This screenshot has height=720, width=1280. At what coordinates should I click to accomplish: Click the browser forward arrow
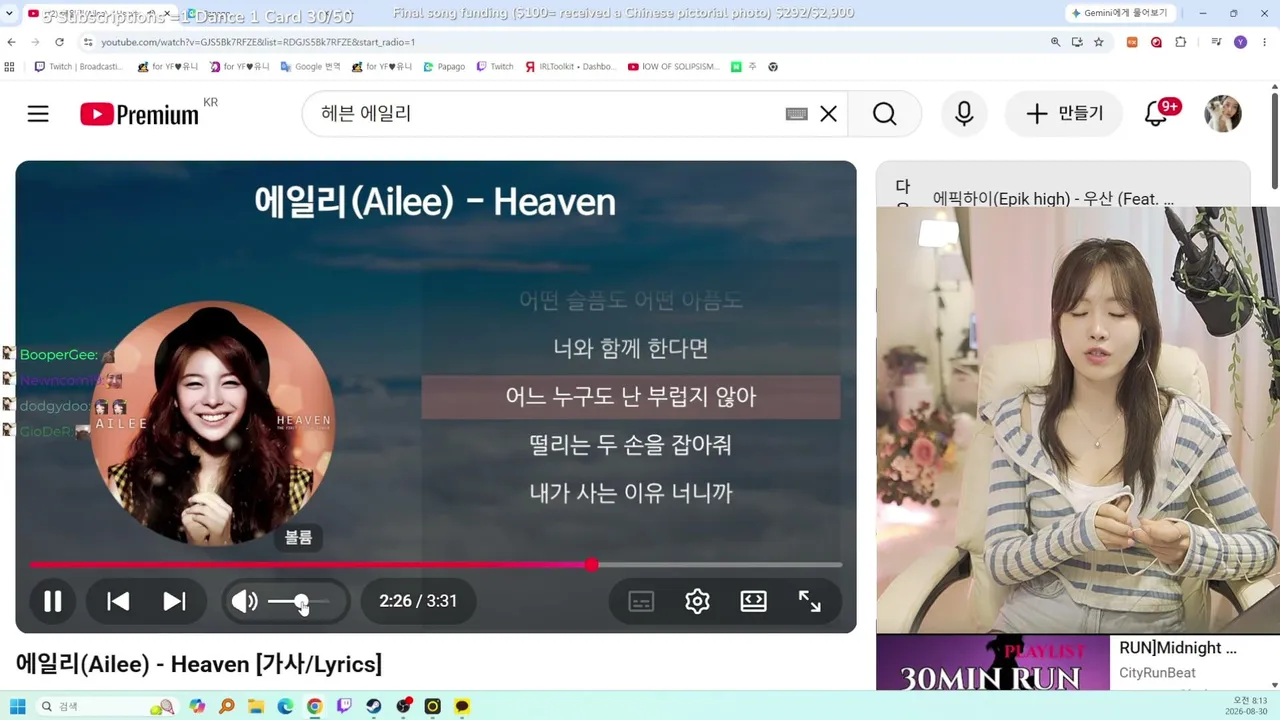36,42
